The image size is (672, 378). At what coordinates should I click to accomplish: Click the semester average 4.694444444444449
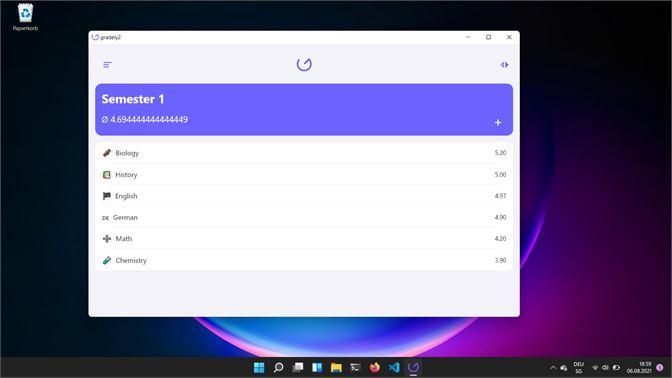(145, 120)
